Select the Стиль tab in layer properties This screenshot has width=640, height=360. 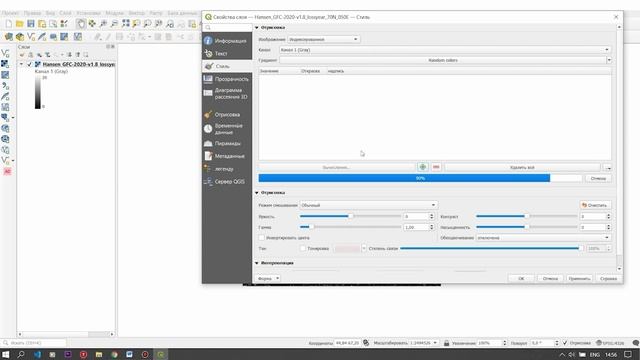[227, 66]
